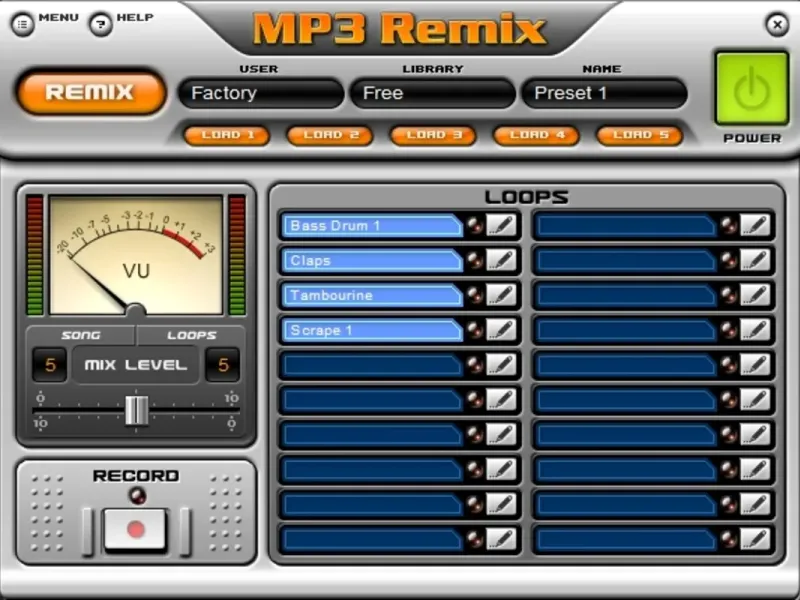
Task: Toggle light of right-column slot beside Claps
Action: pos(729,260)
